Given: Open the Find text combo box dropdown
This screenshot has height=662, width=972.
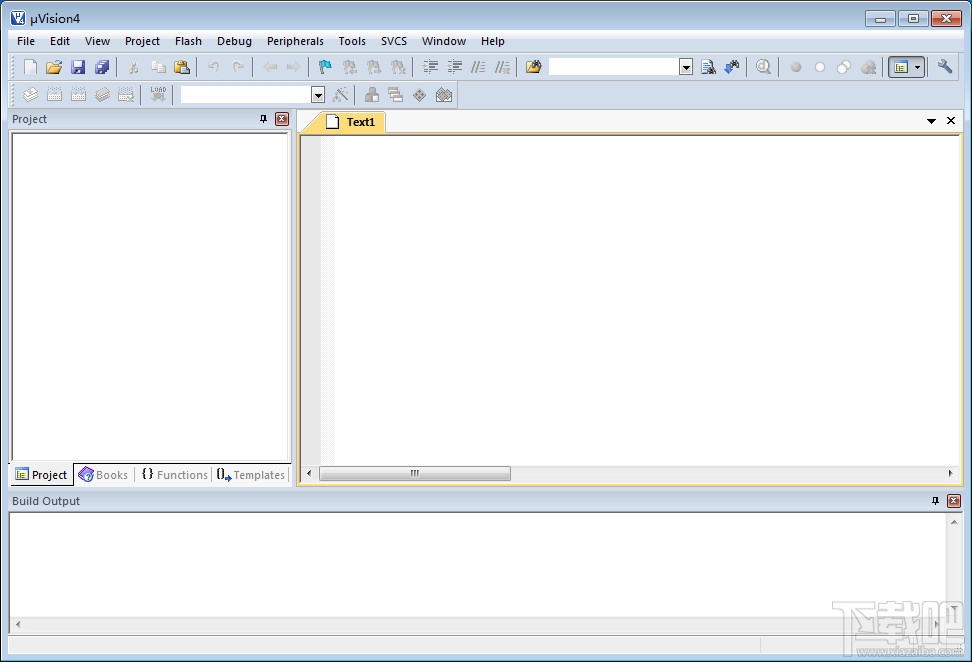Looking at the screenshot, I should point(686,67).
